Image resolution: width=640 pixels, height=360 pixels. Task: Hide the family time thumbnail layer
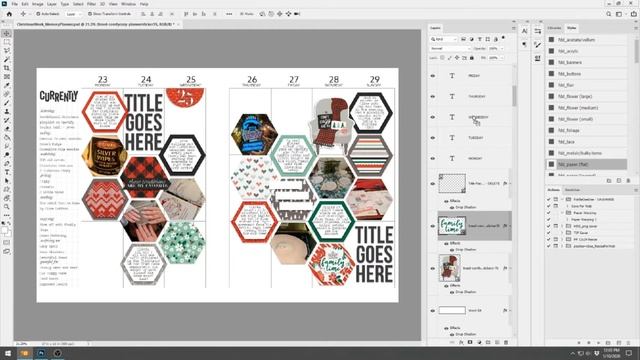coord(433,226)
